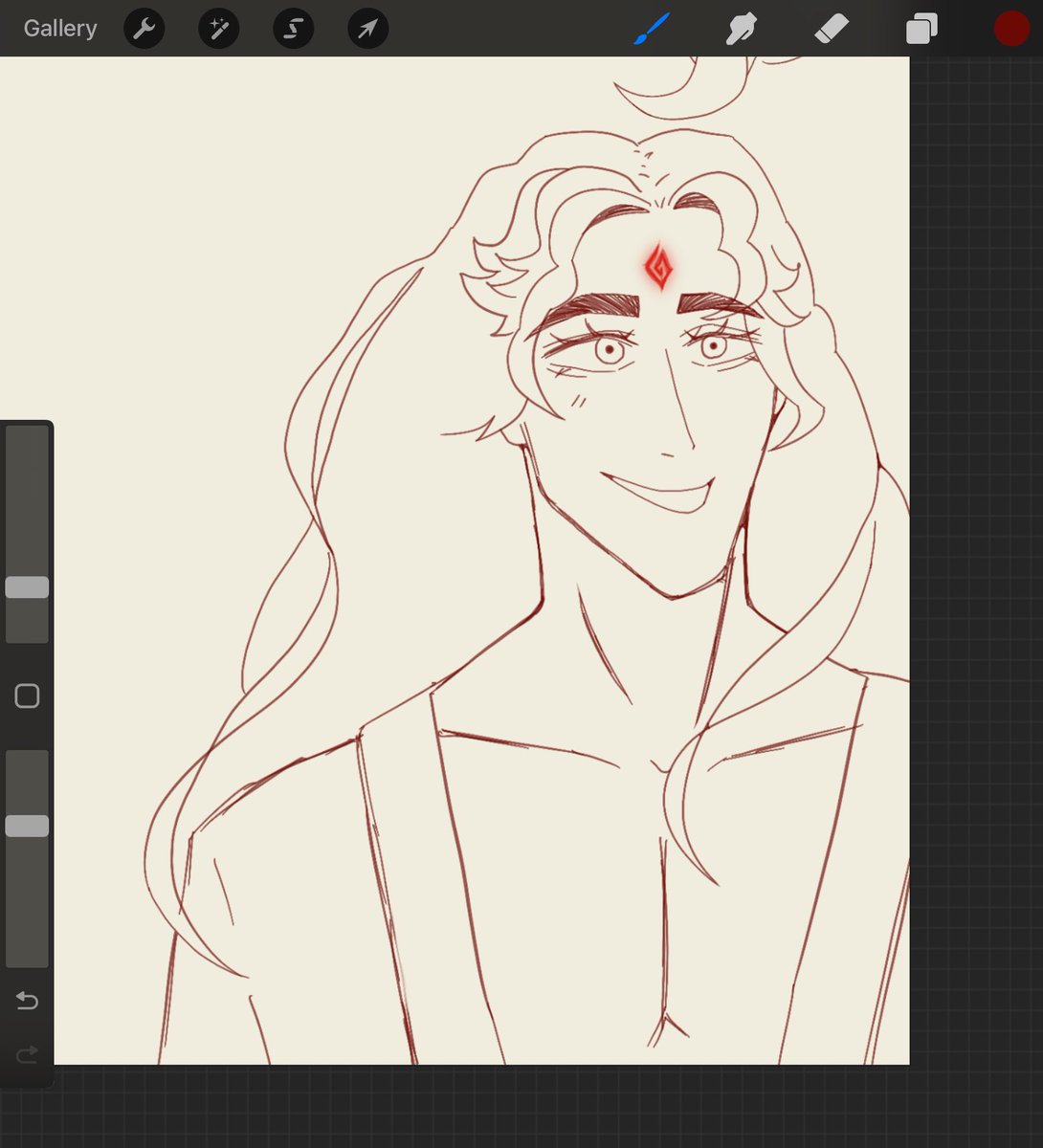Select the Eraser tool
1043x1148 pixels.
coord(832,29)
